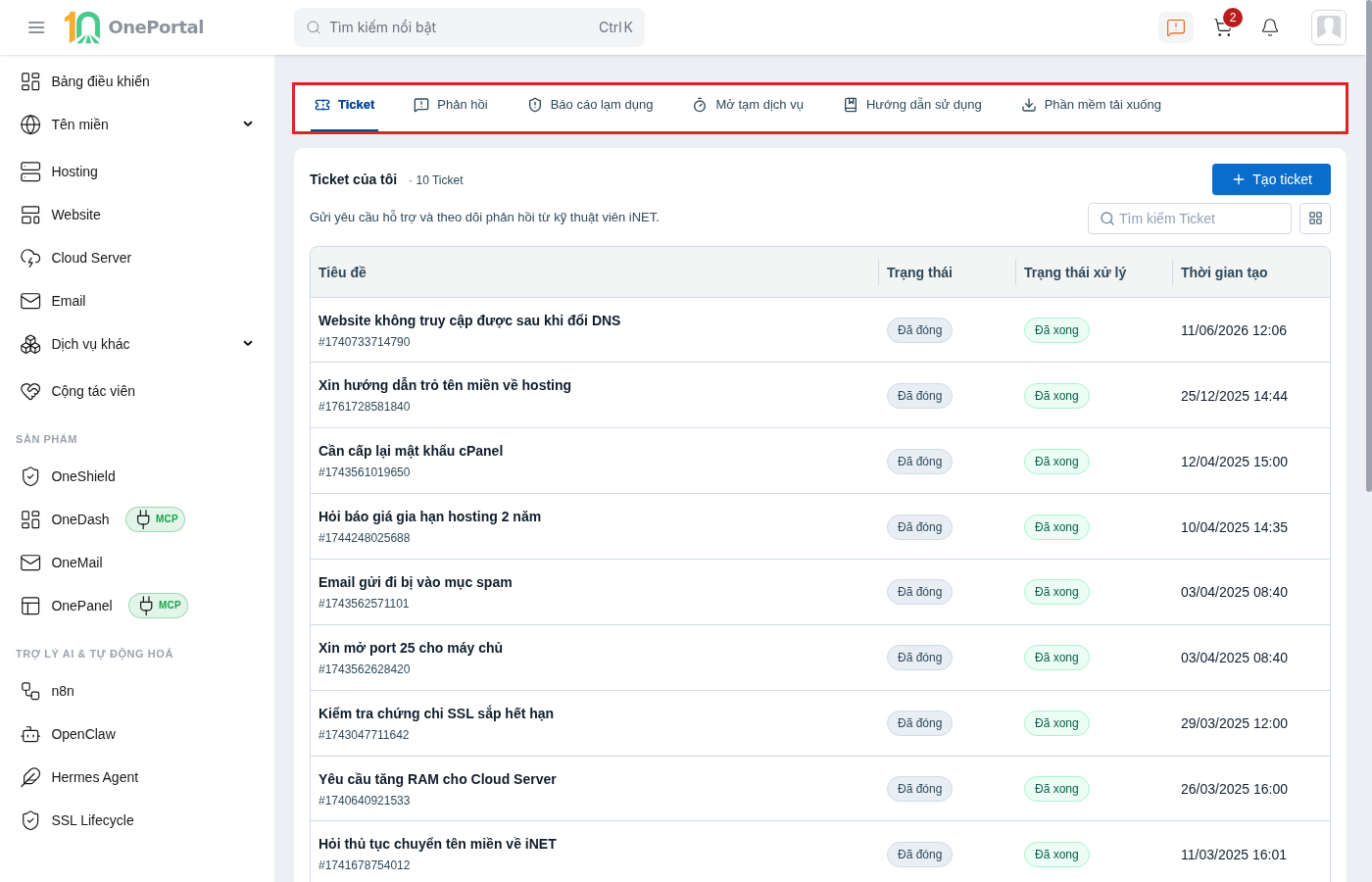This screenshot has width=1372, height=882.
Task: Click the Bảng điều khiển dashboard icon
Action: coord(30,81)
